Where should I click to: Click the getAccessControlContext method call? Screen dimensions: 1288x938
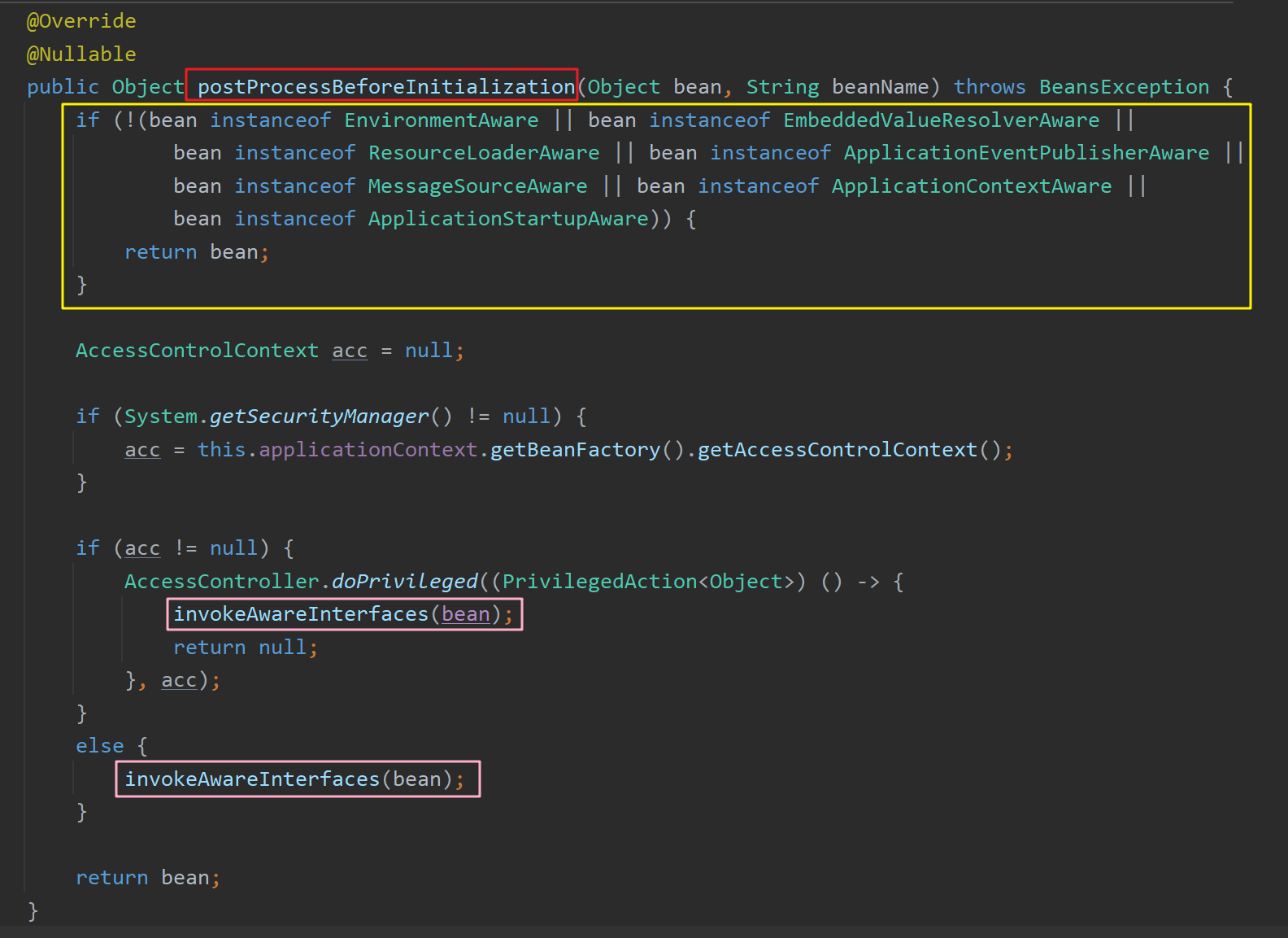point(838,450)
